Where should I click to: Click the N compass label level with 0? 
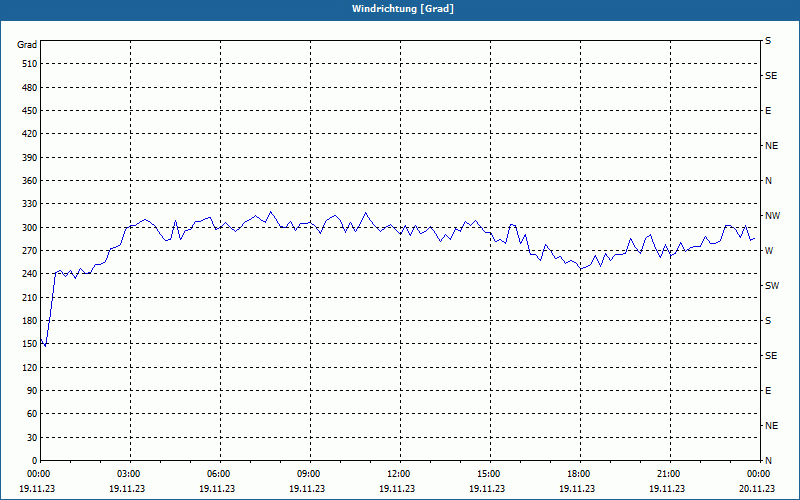coord(768,461)
